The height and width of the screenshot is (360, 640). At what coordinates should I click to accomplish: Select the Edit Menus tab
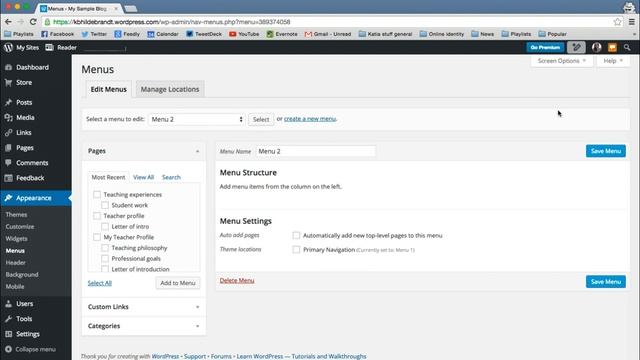point(109,89)
